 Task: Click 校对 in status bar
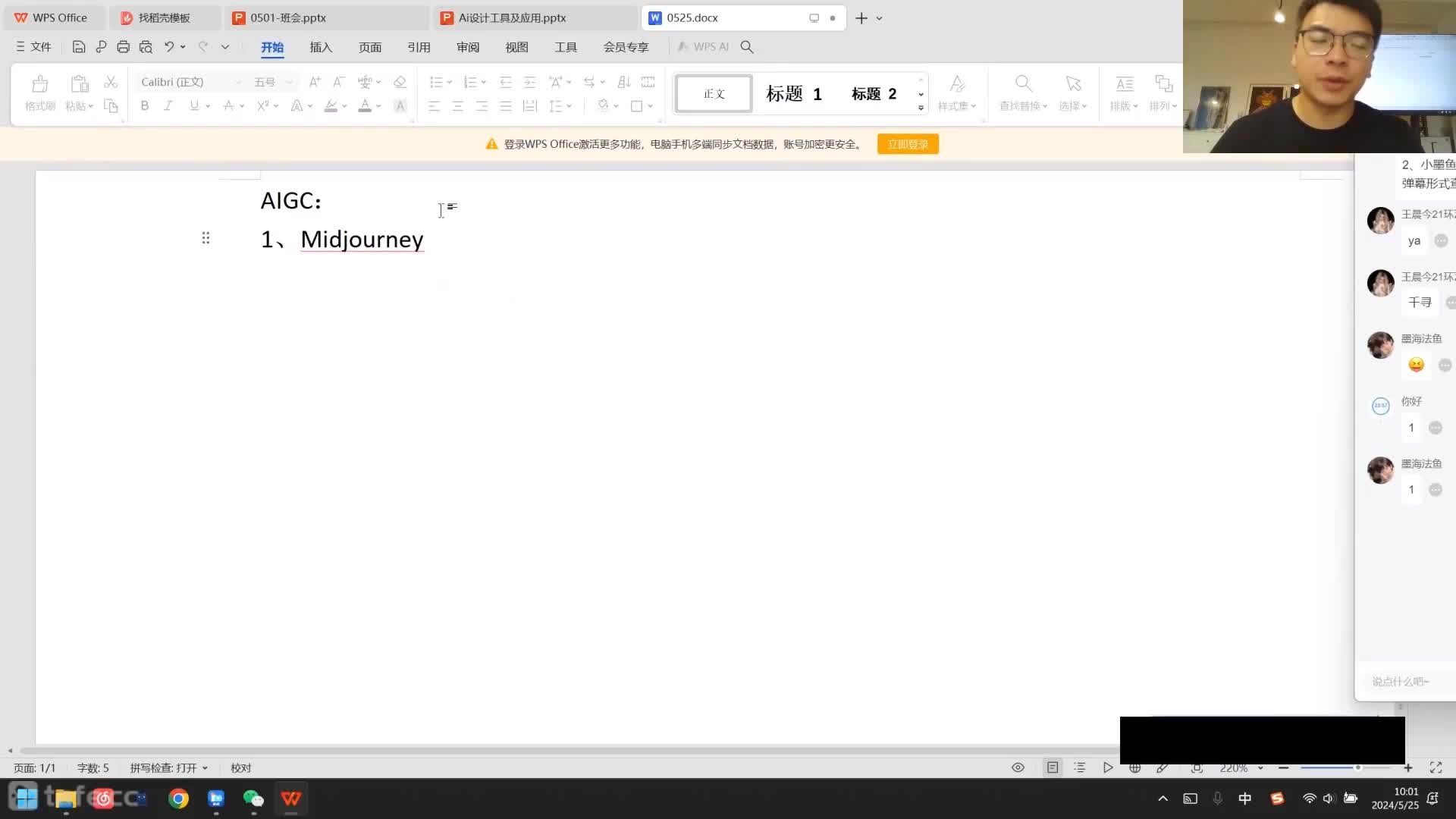(x=241, y=768)
